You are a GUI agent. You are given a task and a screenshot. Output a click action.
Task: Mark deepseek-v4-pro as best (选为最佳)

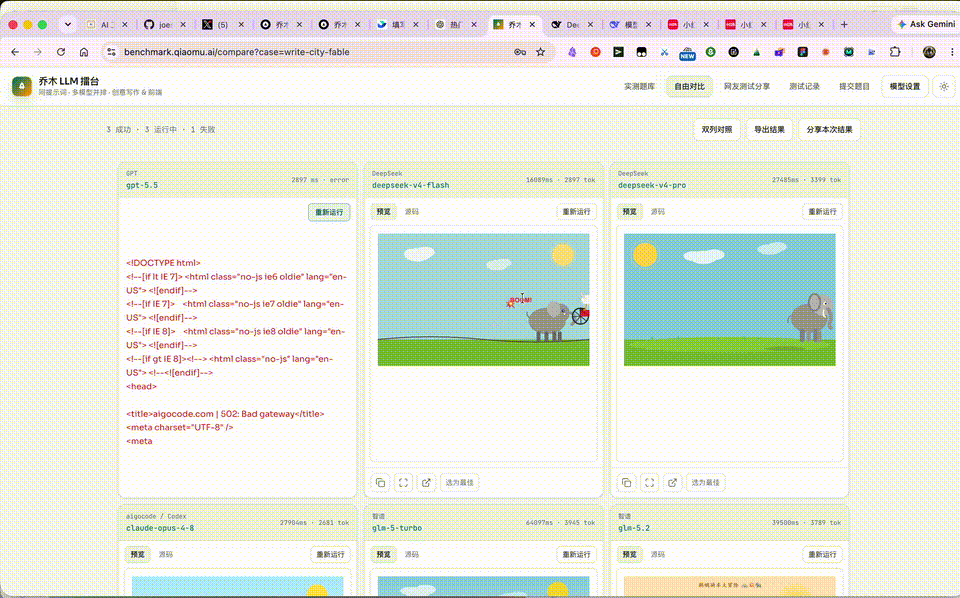point(705,483)
